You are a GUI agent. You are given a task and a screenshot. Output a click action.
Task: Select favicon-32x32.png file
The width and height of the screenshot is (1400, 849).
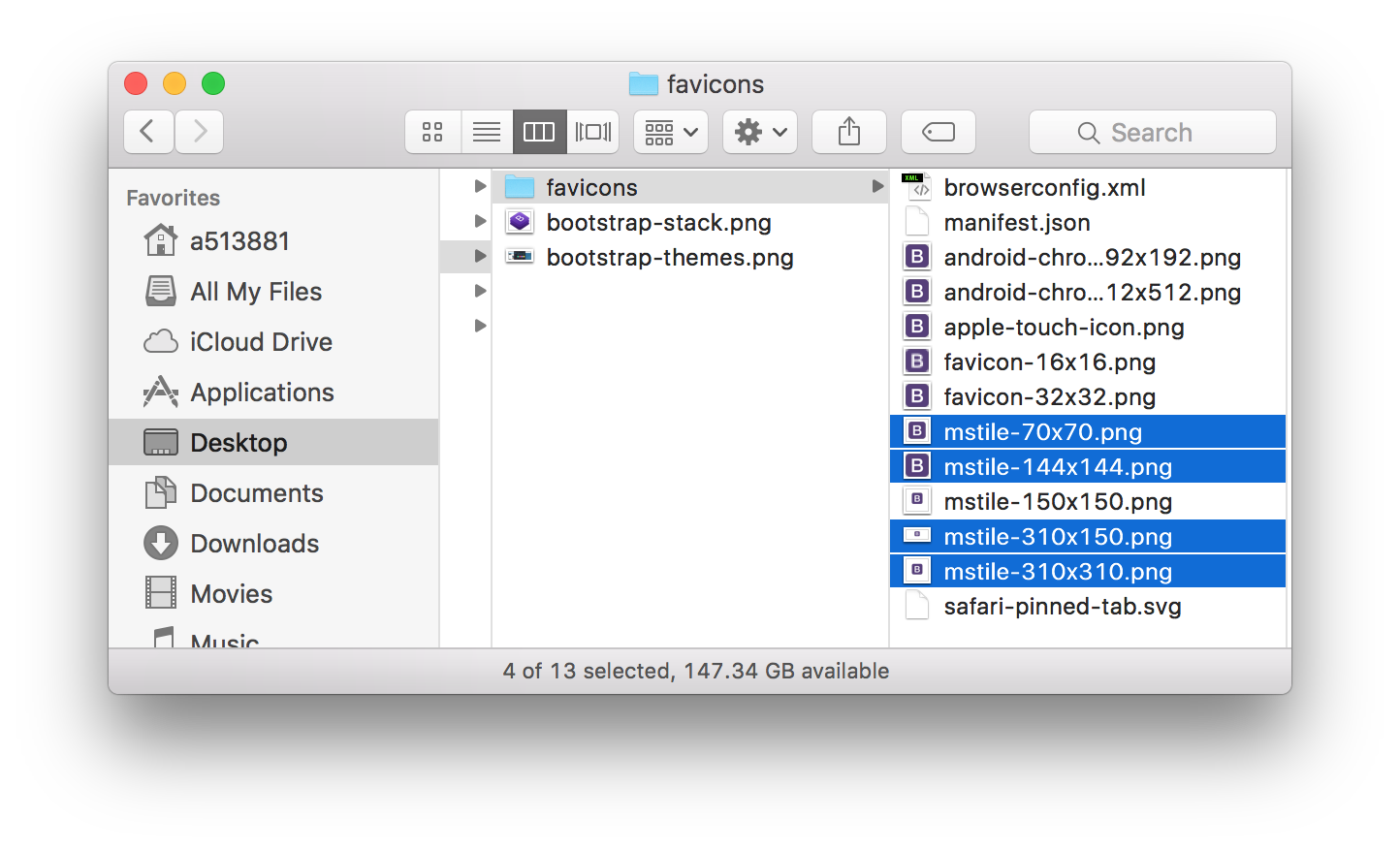click(x=1088, y=396)
